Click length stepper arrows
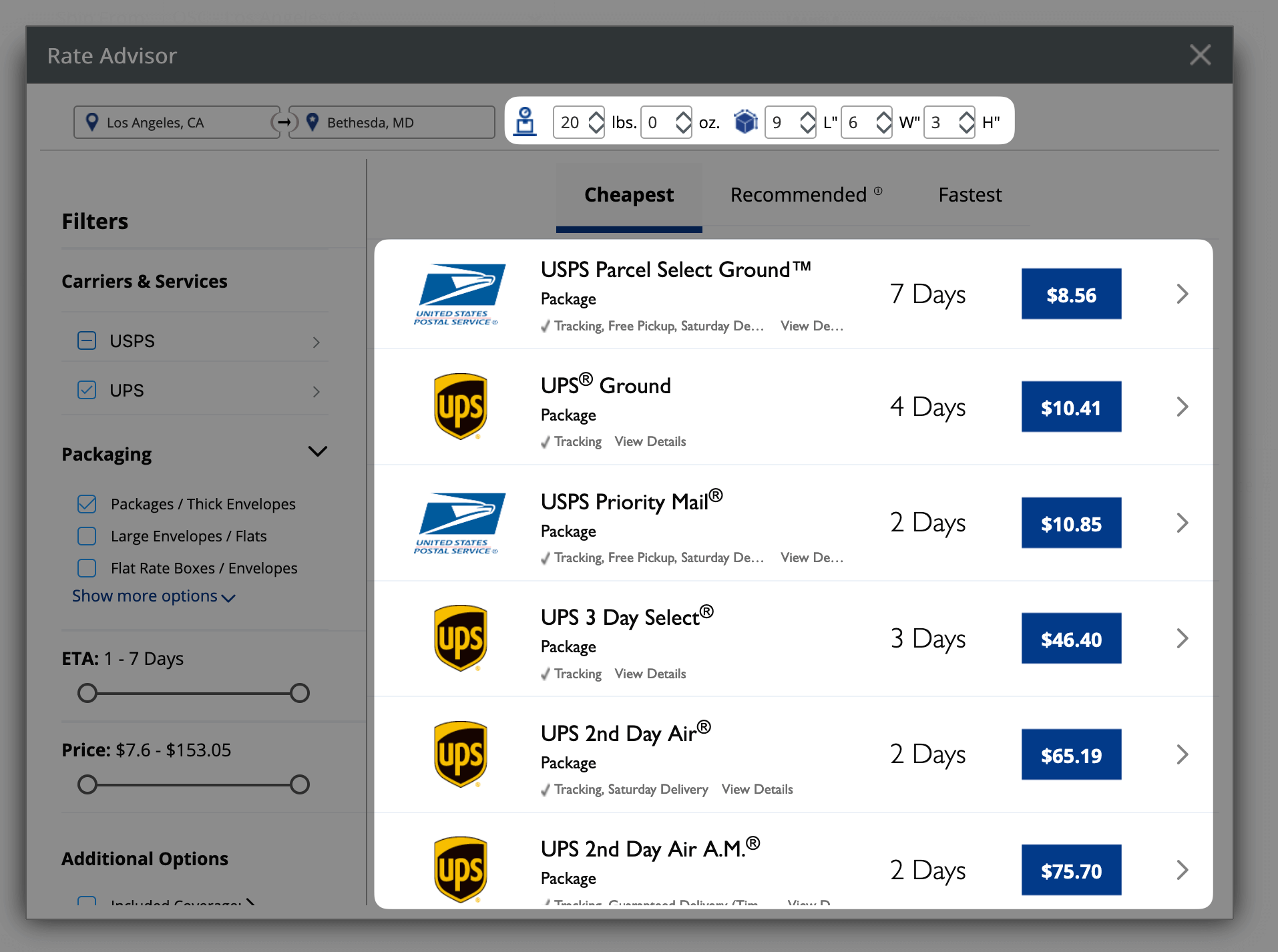Screen dimensions: 1278x952 coord(807,122)
